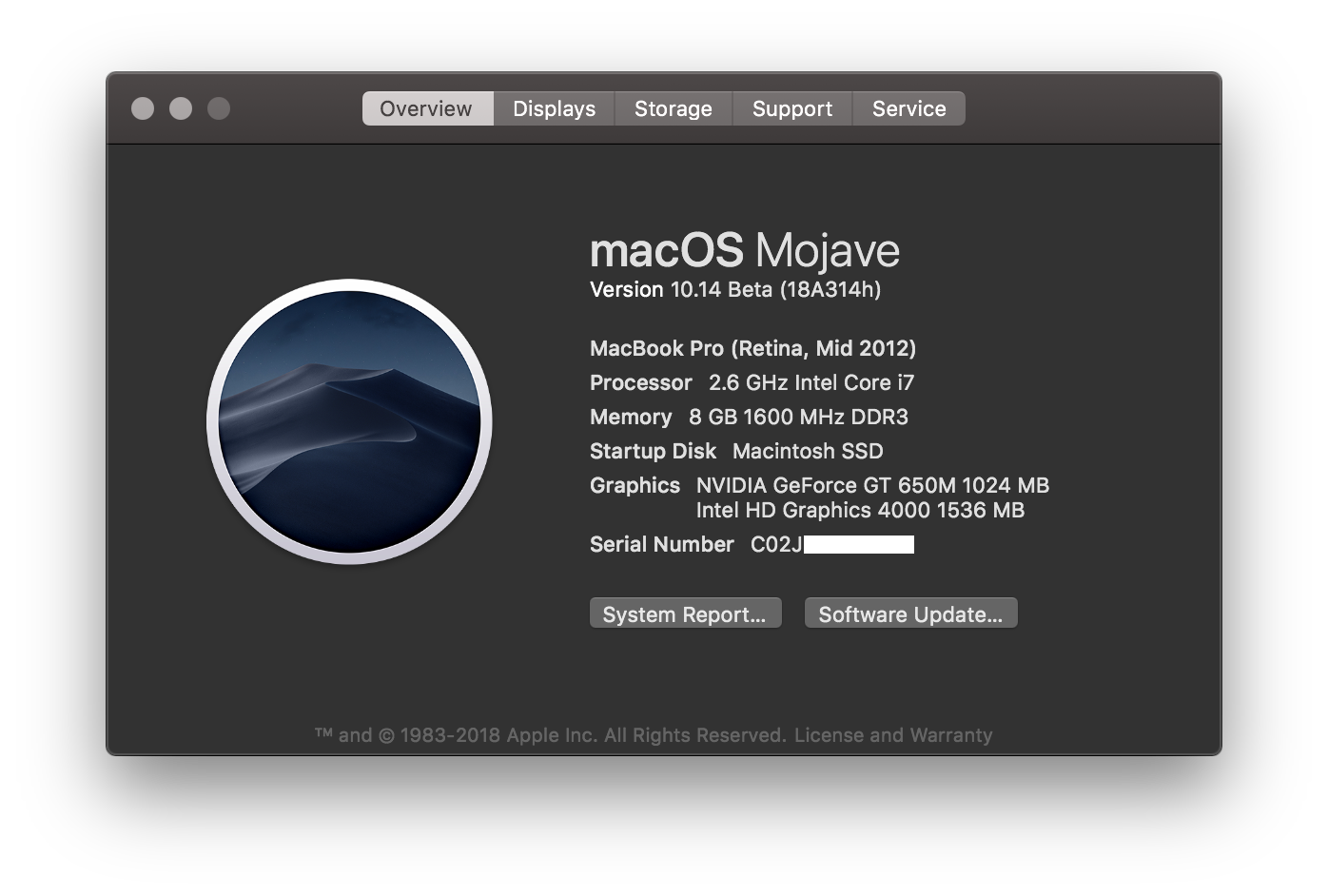Screen dimensions: 1328x896
Task: Click the Memory label
Action: click(631, 417)
